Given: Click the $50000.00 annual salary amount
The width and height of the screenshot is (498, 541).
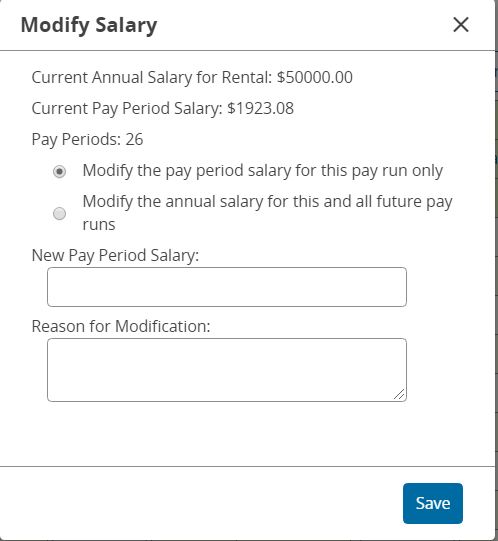Looking at the screenshot, I should point(315,77).
